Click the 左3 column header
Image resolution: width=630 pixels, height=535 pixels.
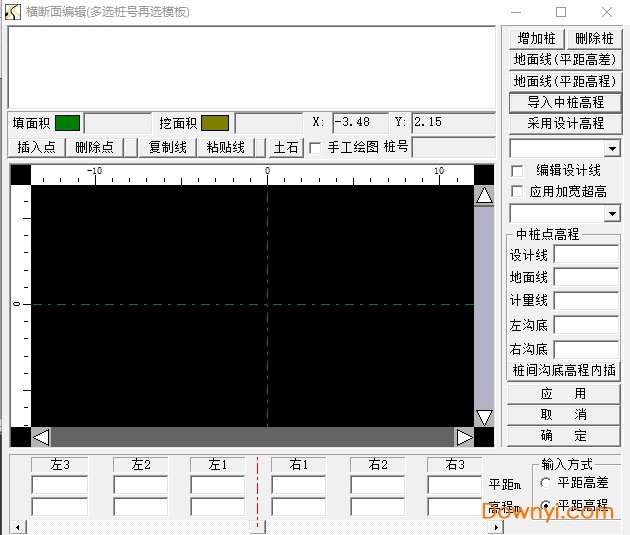pyautogui.click(x=60, y=465)
